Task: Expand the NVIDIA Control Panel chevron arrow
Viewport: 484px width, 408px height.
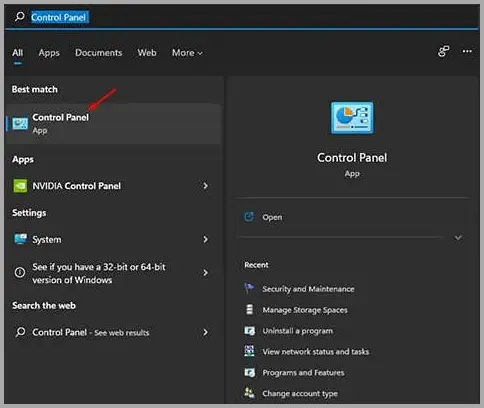Action: pos(206,186)
